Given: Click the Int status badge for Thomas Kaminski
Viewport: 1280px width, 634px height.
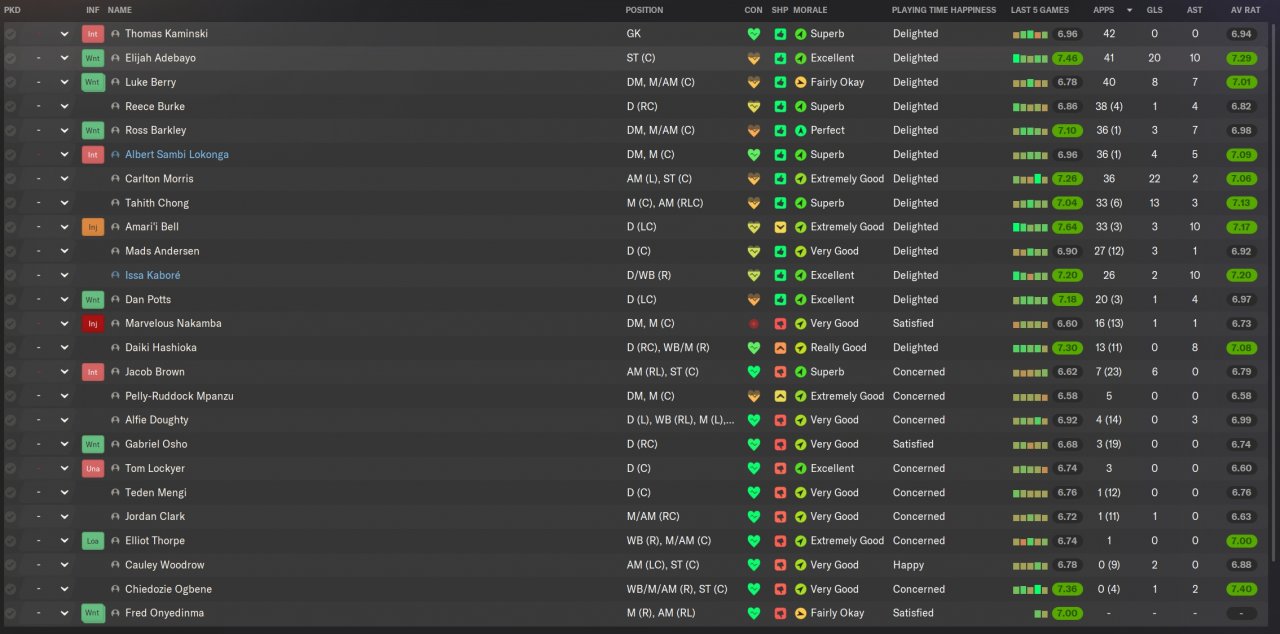Looking at the screenshot, I should (93, 34).
